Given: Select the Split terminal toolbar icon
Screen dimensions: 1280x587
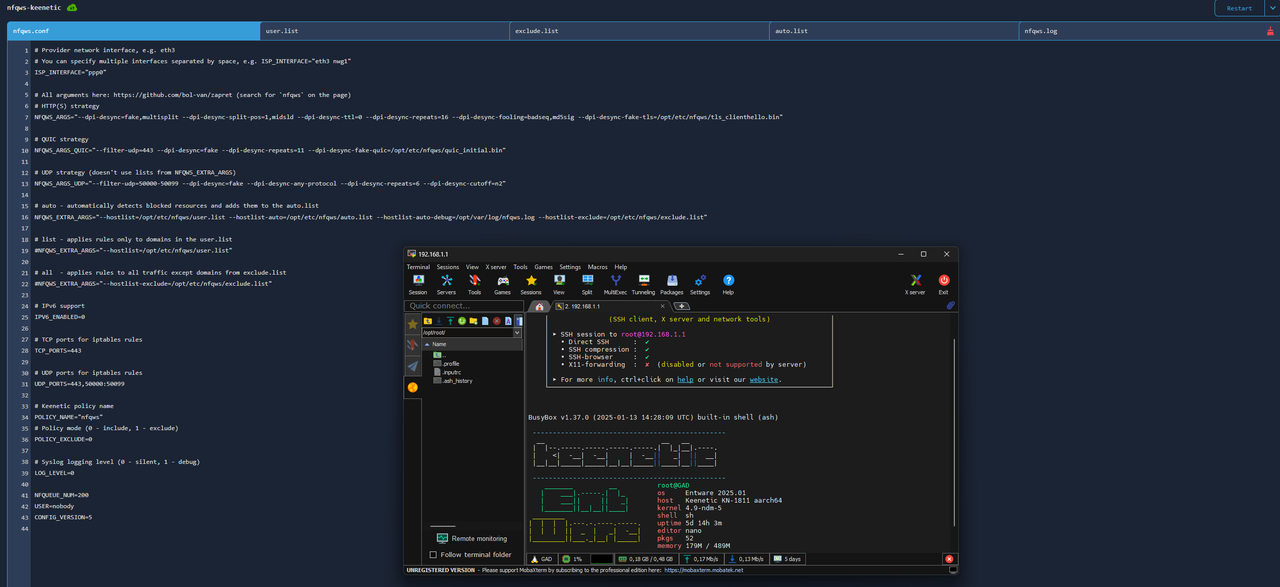Looking at the screenshot, I should coord(587,285).
